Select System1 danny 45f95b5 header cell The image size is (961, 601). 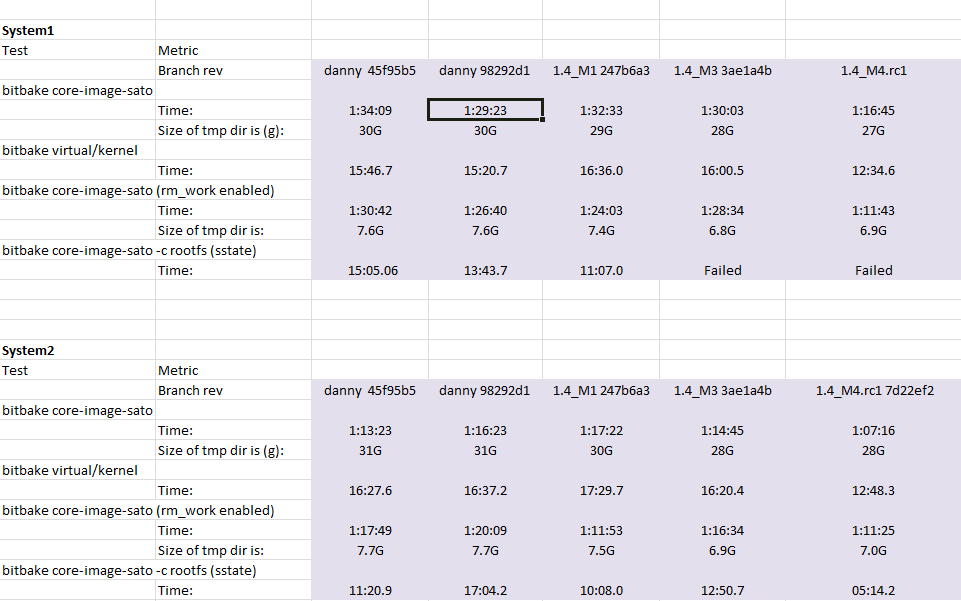tap(370, 70)
